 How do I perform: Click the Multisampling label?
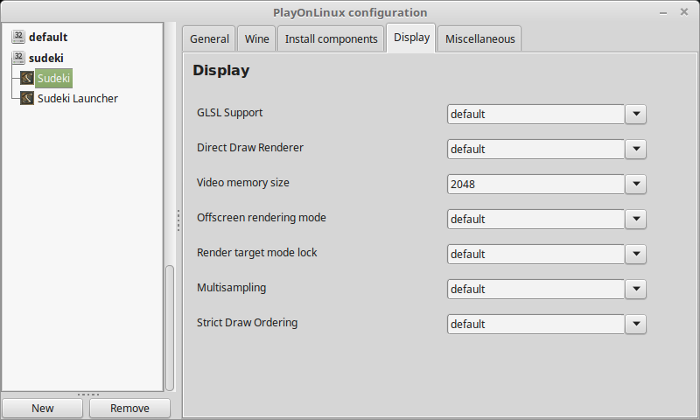(x=232, y=287)
